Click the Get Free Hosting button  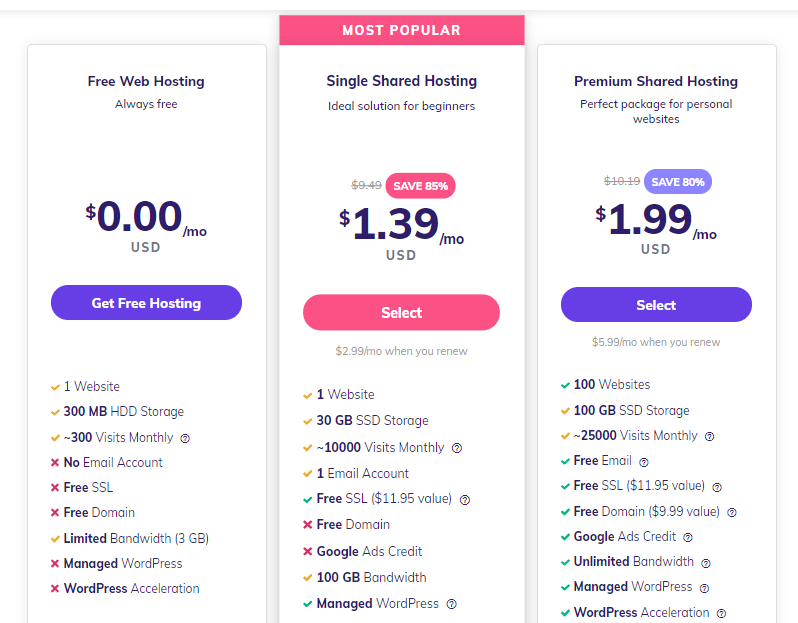[146, 302]
